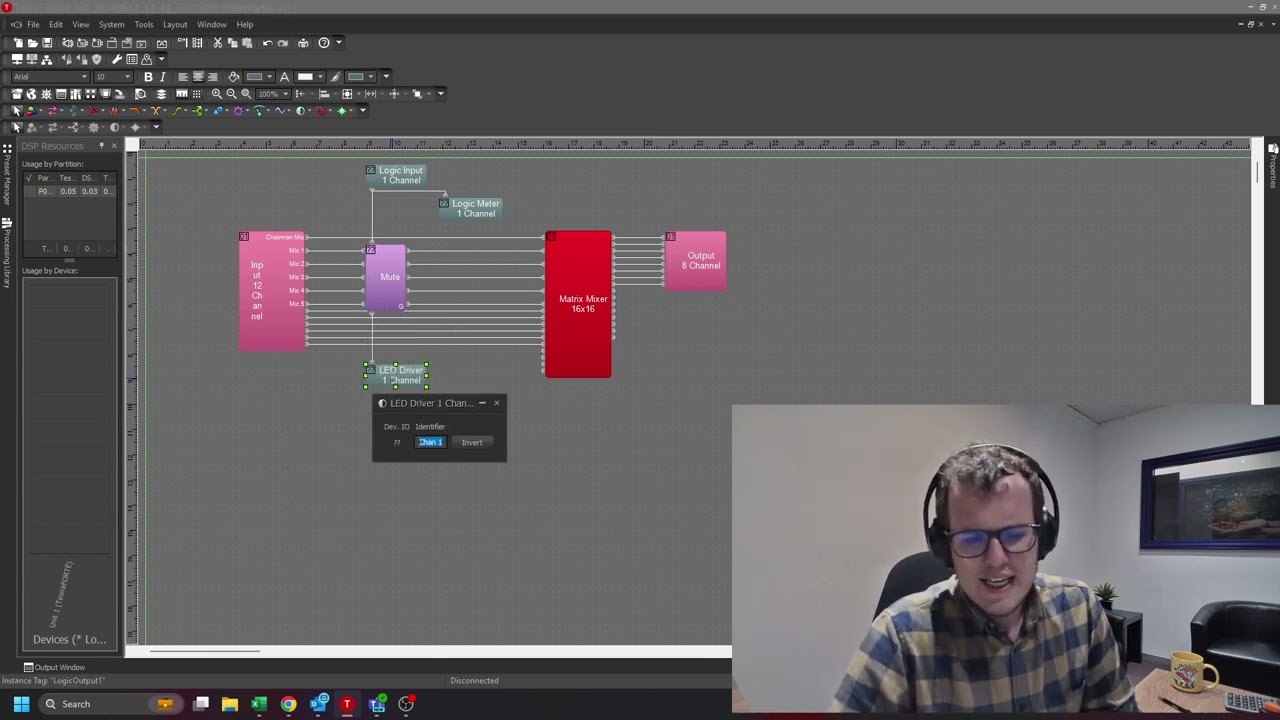1280x720 pixels.
Task: Open the Layout menu
Action: click(175, 24)
